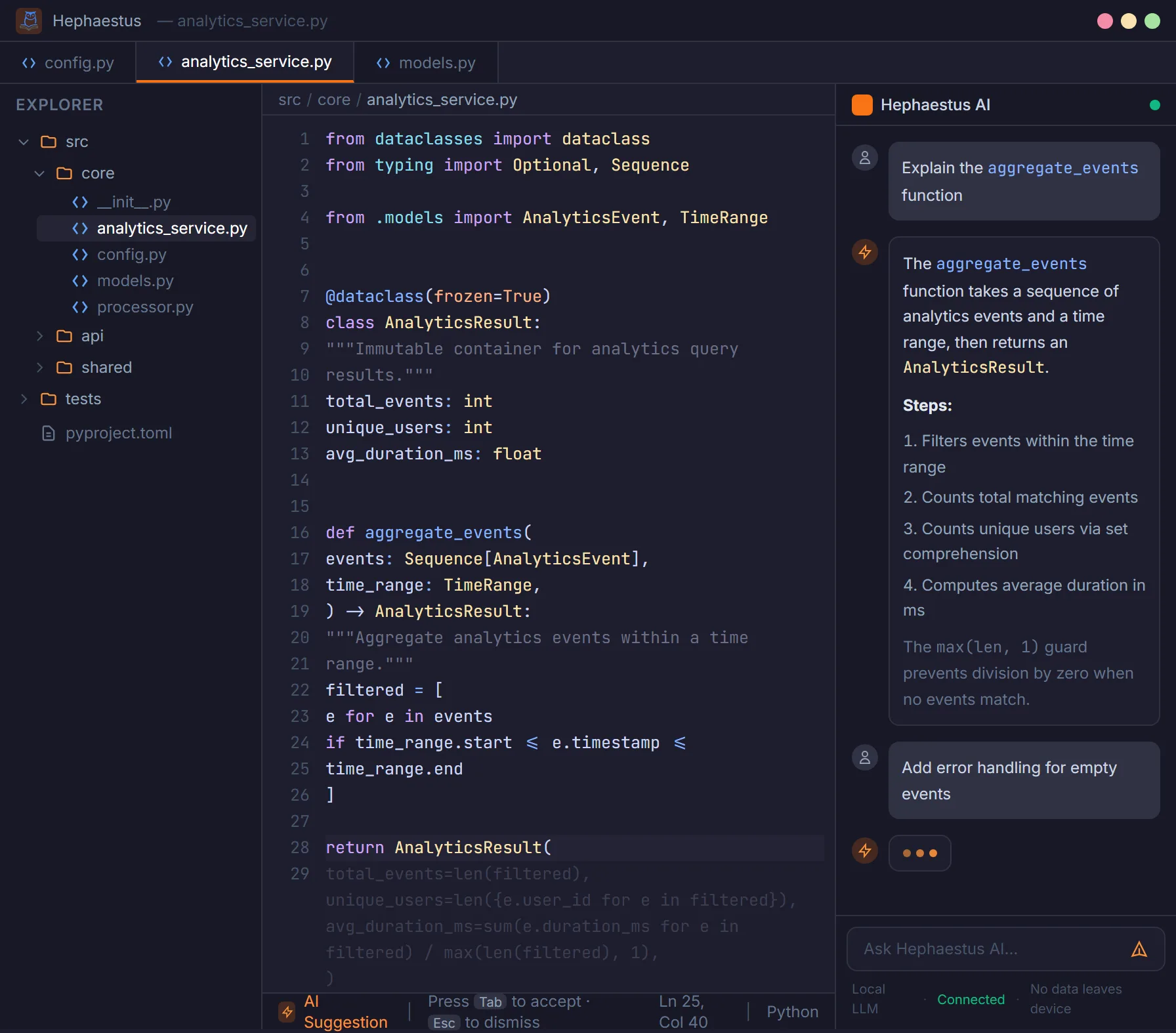Select the api folder icon
1176x1033 pixels.
pyautogui.click(x=64, y=336)
